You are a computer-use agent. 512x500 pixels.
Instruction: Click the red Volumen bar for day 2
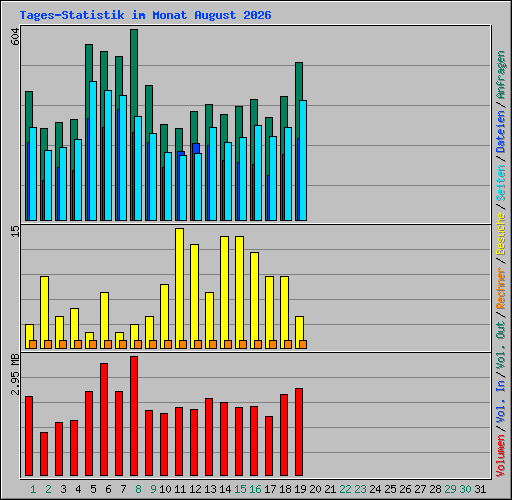44,454
